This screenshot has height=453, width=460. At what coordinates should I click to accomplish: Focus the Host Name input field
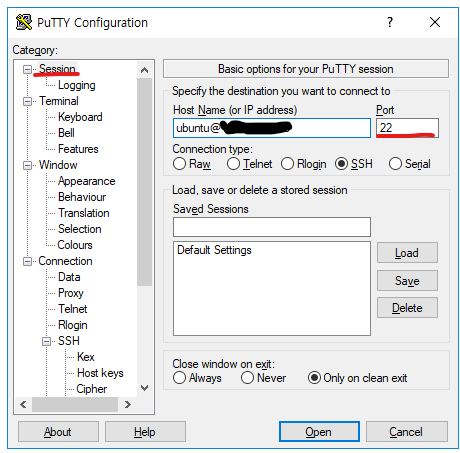pyautogui.click(x=272, y=128)
